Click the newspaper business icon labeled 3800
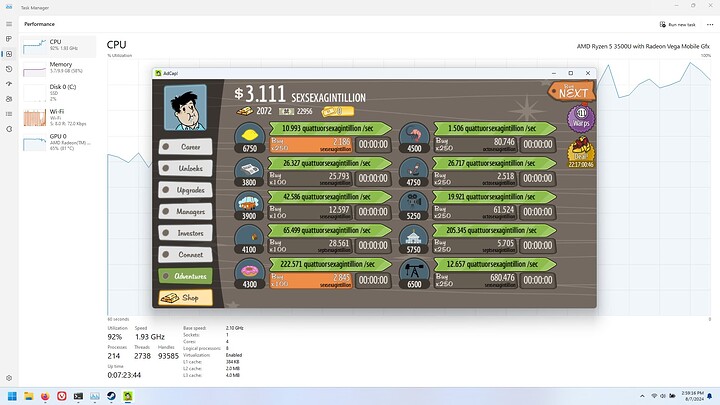This screenshot has width=720, height=405. (x=249, y=172)
